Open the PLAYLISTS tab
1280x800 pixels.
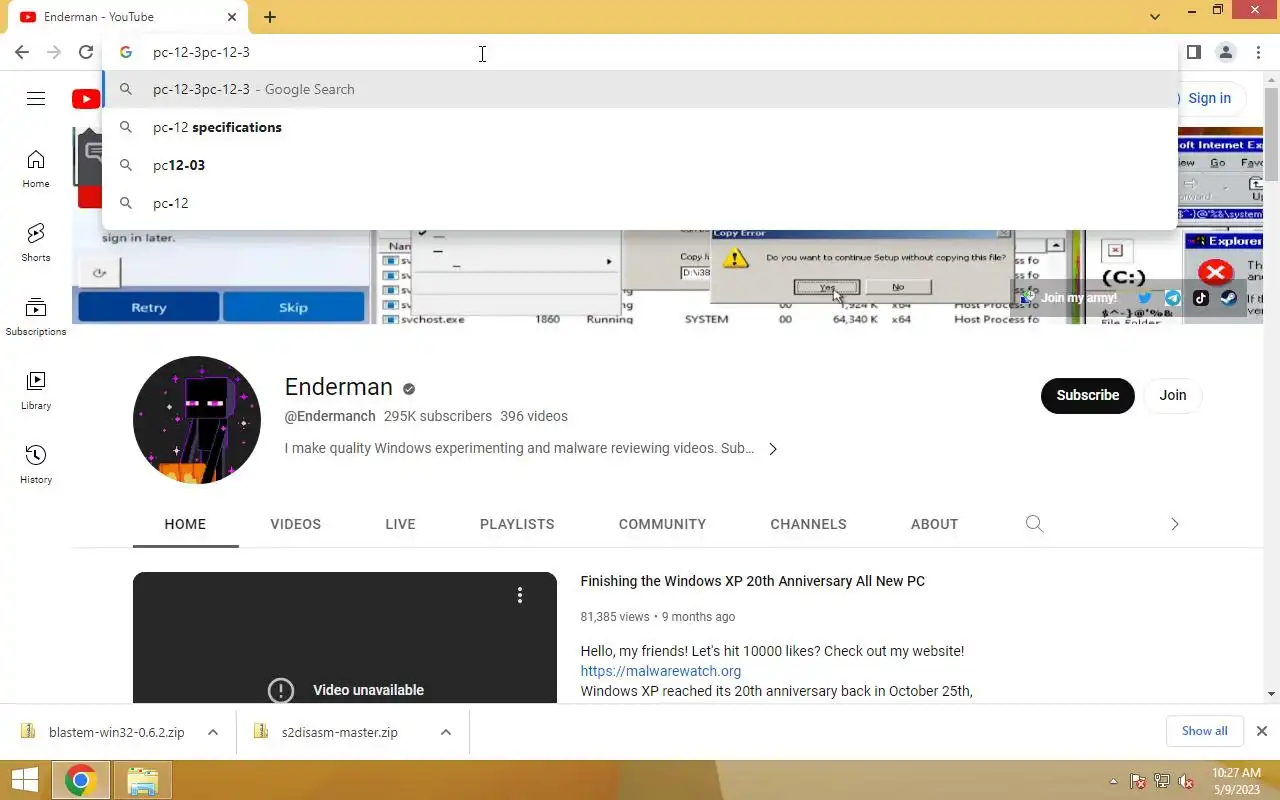517,524
